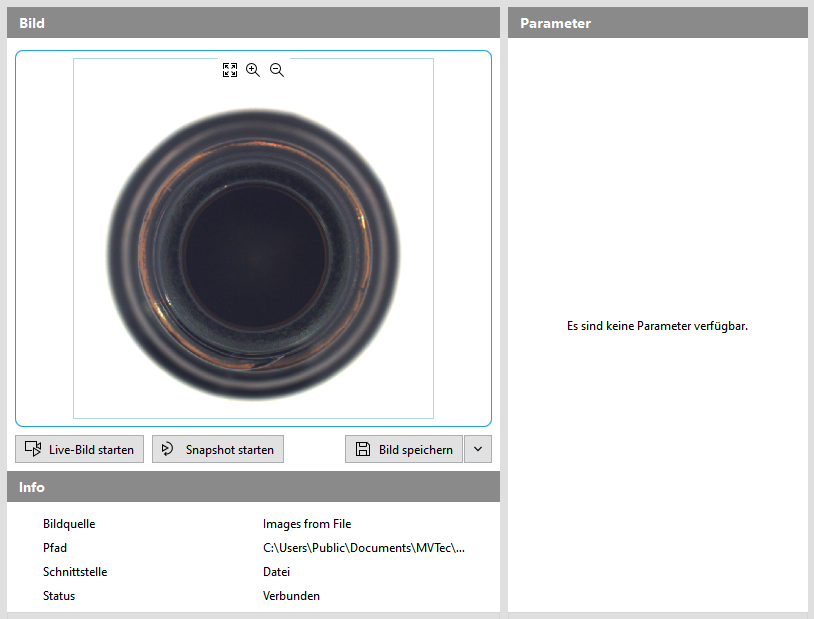Save the image with Bild speichern
The image size is (814, 619).
click(x=404, y=449)
